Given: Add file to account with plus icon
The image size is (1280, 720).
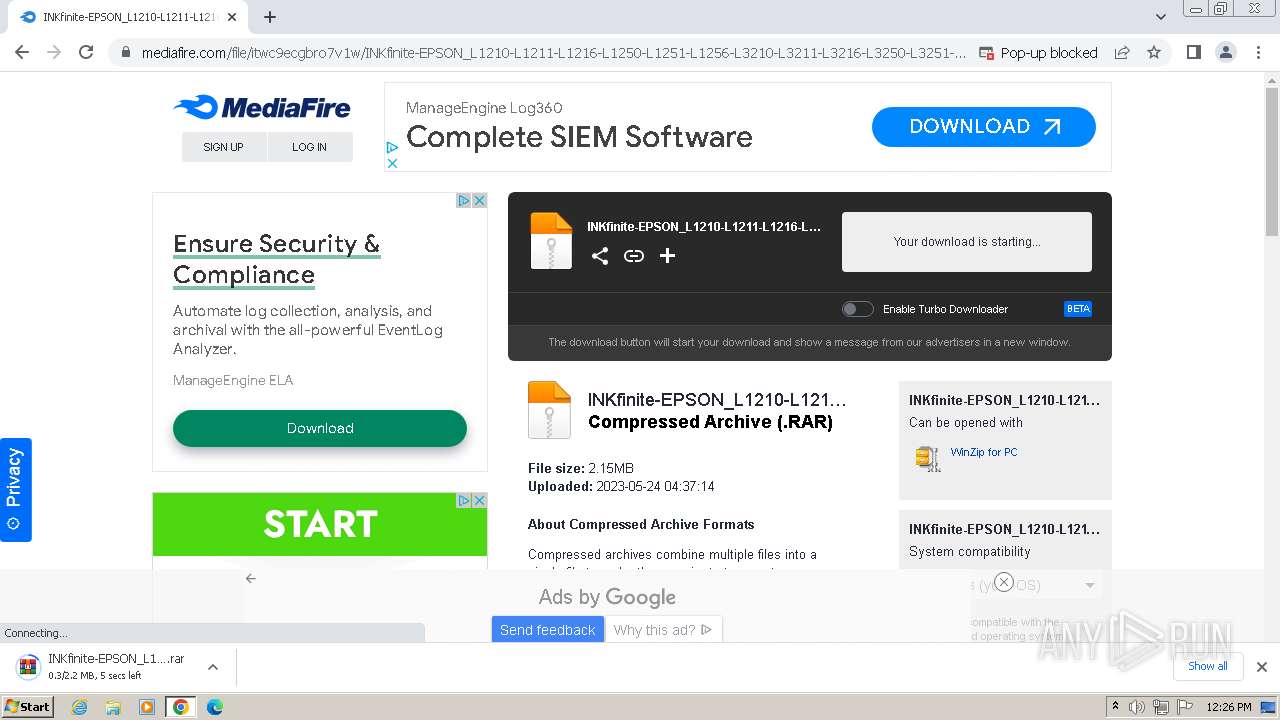Looking at the screenshot, I should click(x=668, y=256).
